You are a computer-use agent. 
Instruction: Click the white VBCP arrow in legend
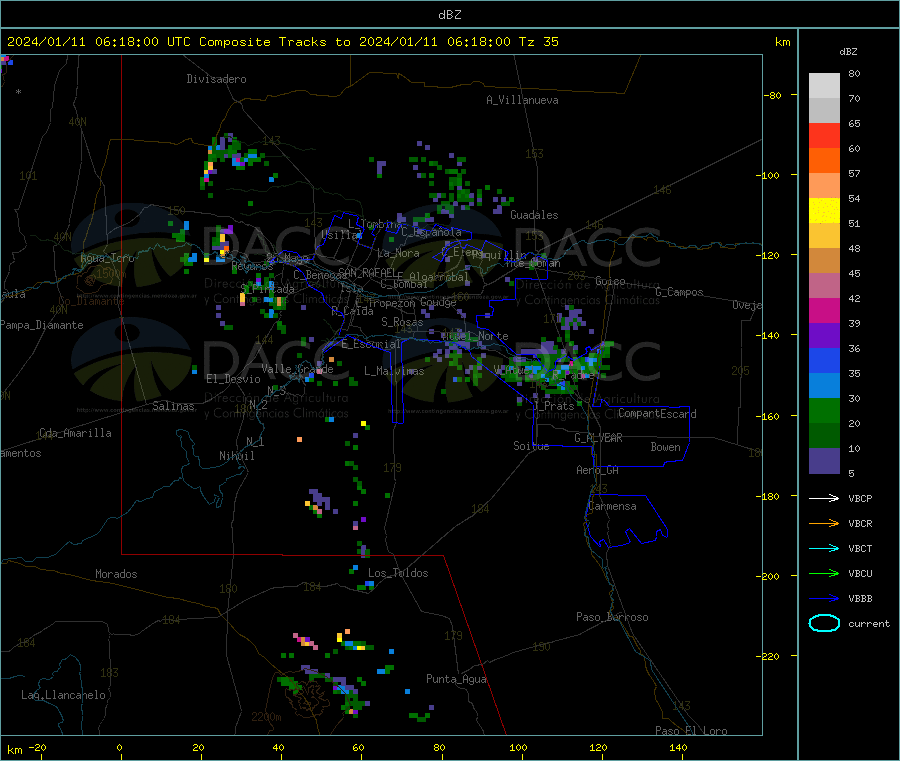(x=824, y=498)
